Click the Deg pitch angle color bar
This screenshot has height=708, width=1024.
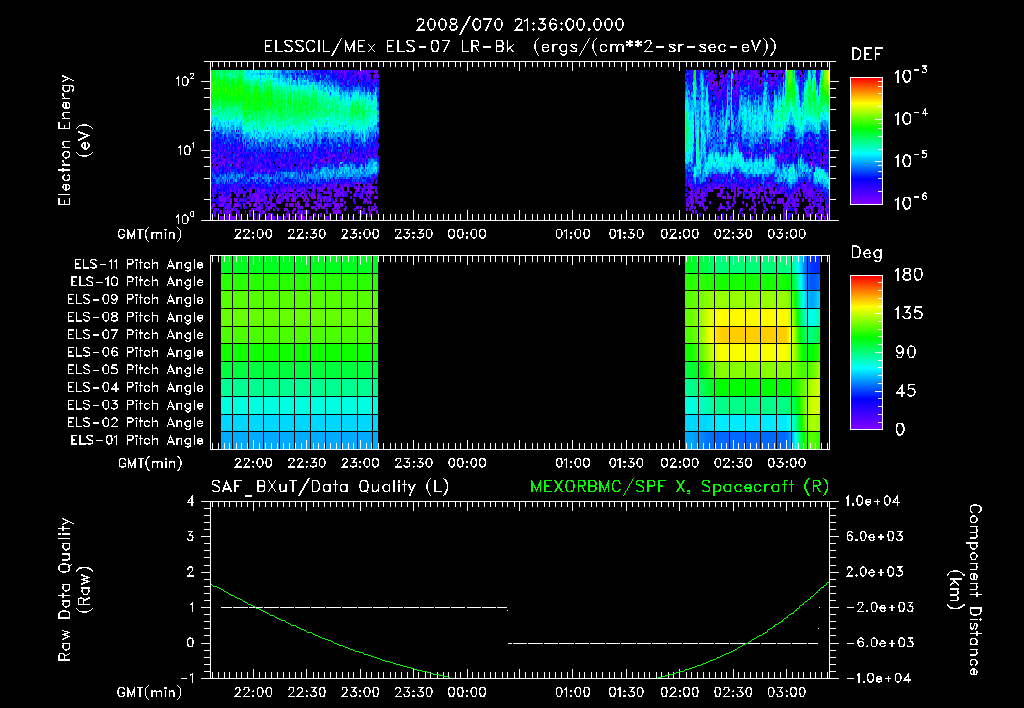click(866, 353)
